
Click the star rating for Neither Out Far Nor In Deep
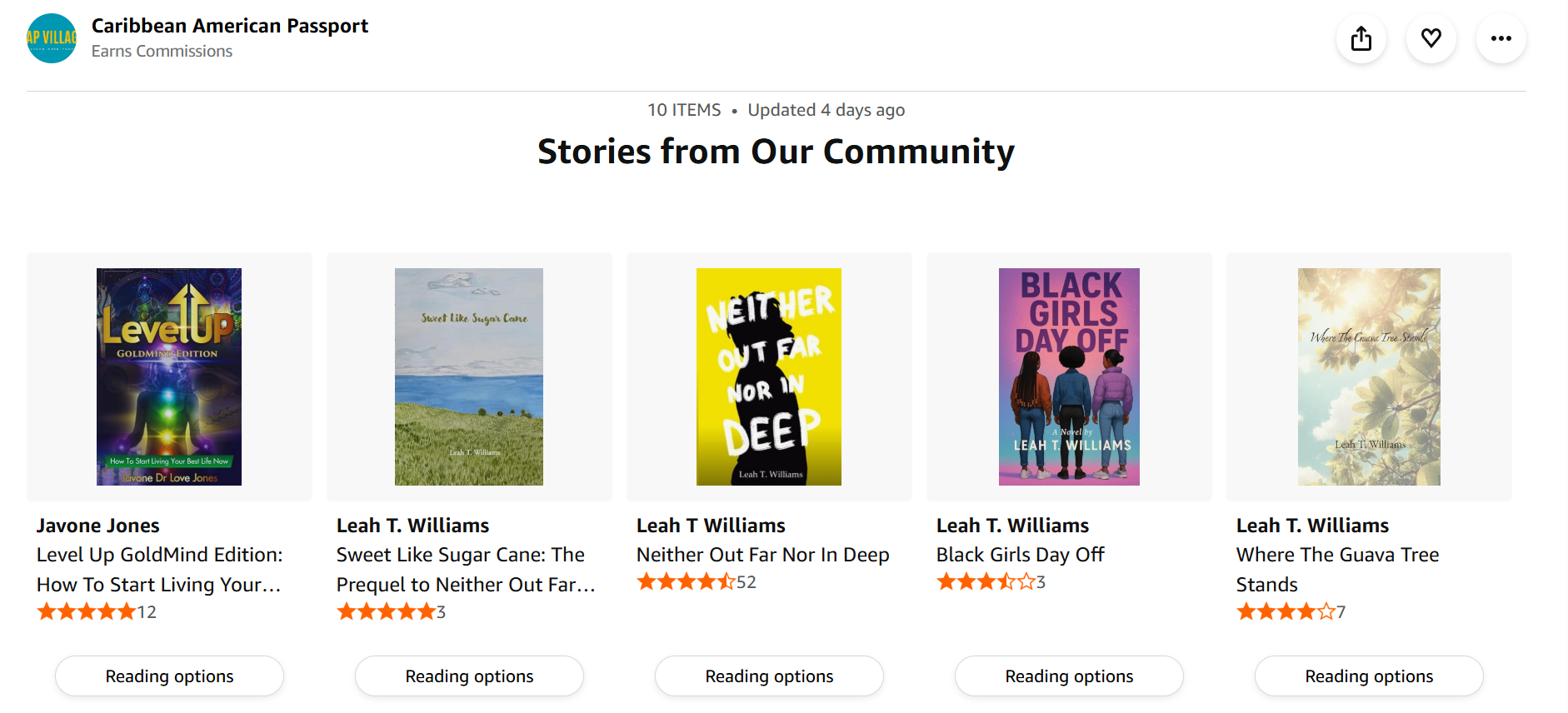[x=683, y=581]
